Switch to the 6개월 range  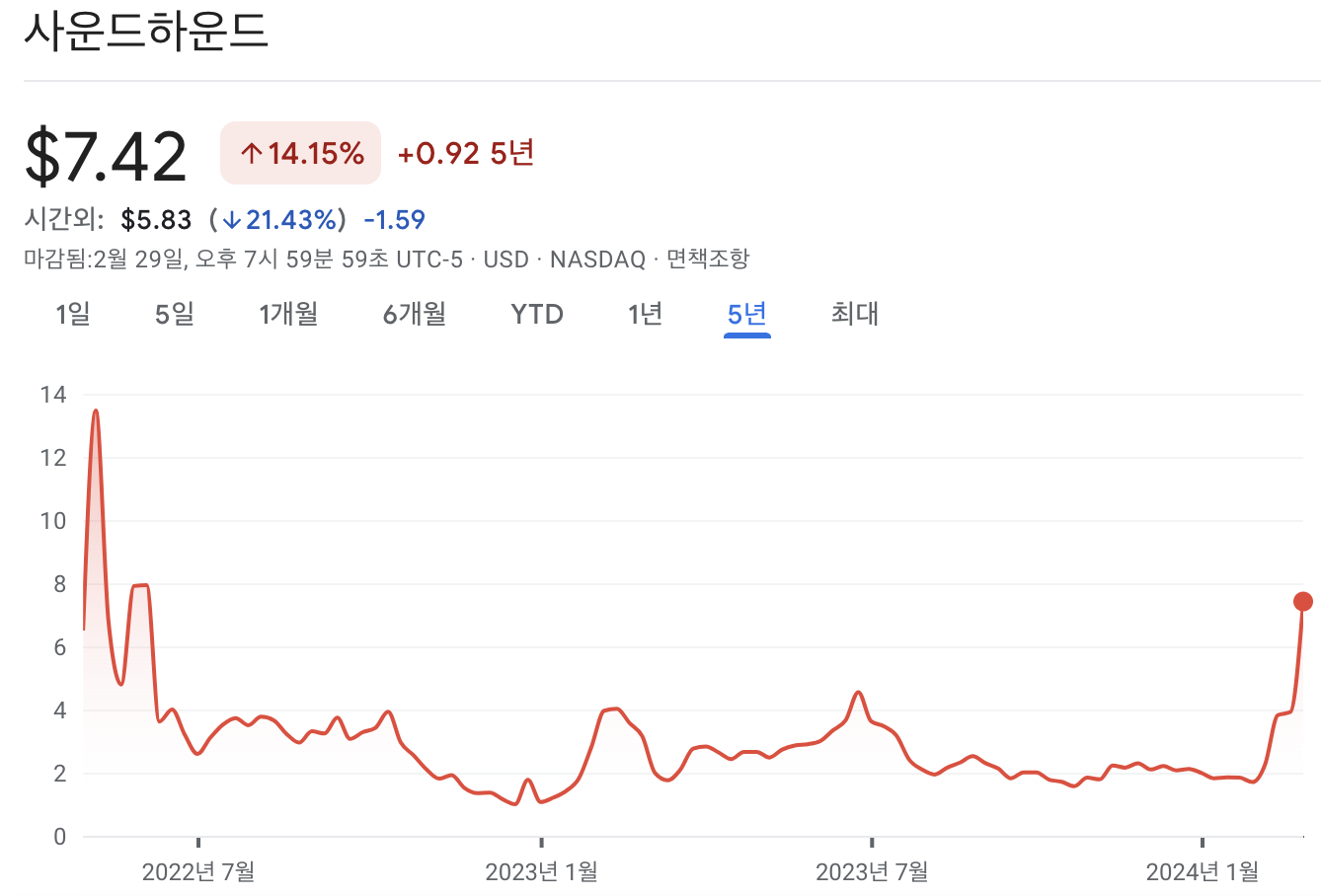(x=412, y=314)
